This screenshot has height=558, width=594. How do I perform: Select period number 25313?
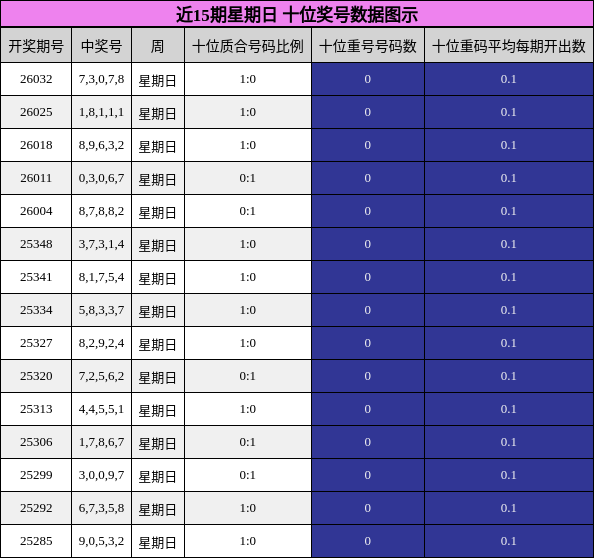coord(36,409)
